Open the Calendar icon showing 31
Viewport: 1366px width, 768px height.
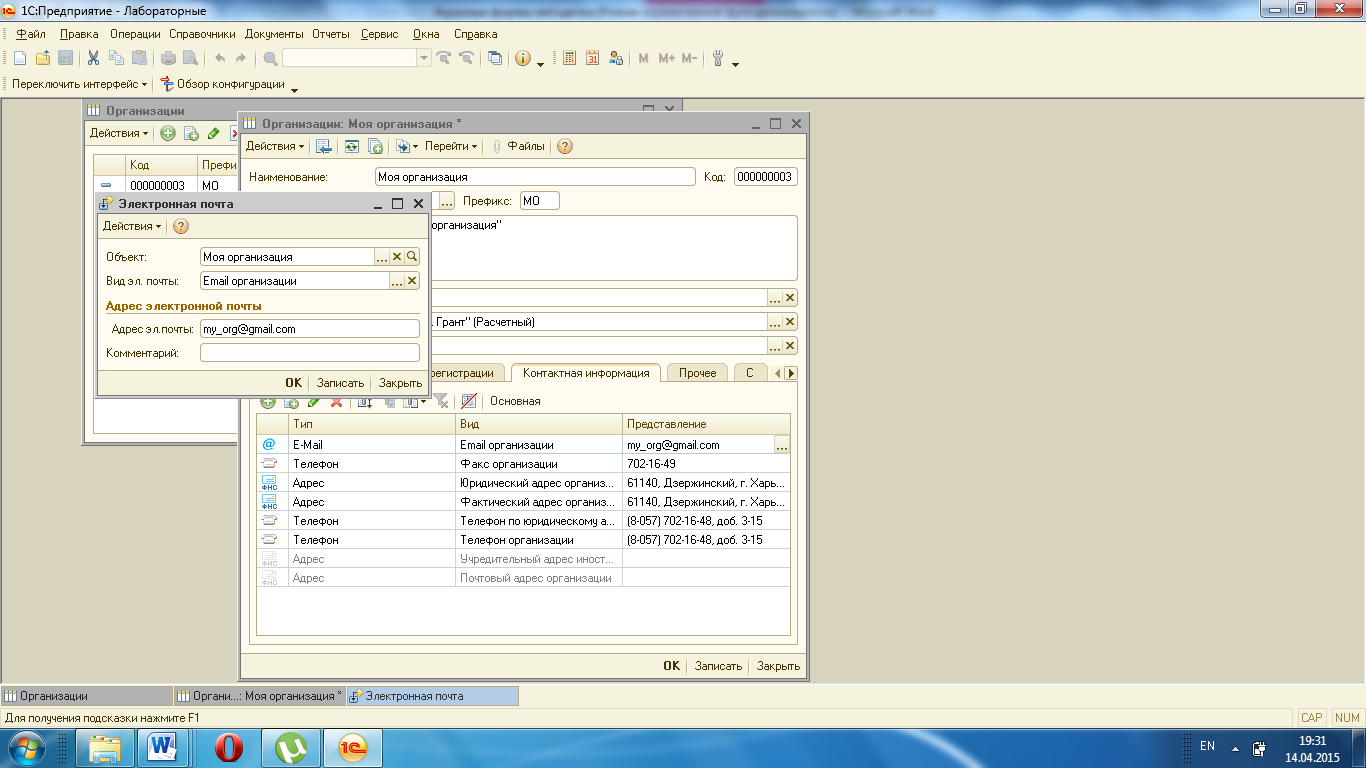point(592,58)
